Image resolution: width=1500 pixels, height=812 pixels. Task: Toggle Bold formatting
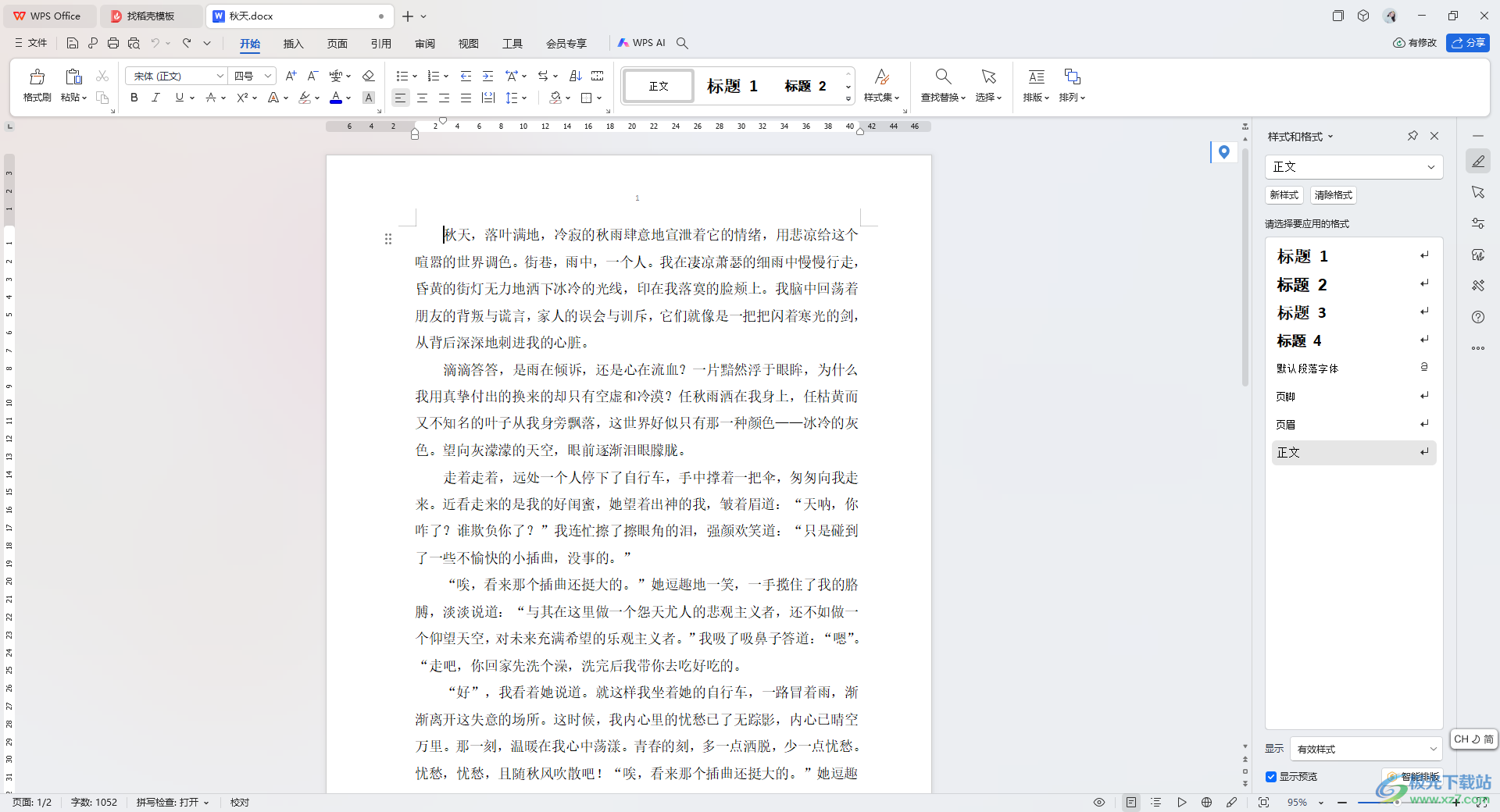point(134,98)
